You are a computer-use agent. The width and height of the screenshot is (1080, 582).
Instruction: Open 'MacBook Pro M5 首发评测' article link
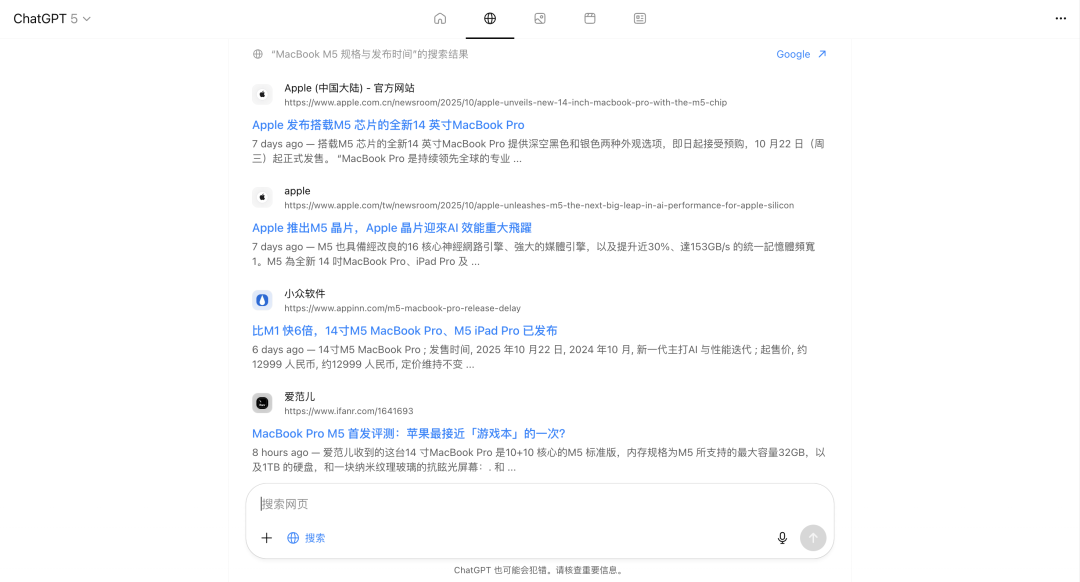point(408,434)
